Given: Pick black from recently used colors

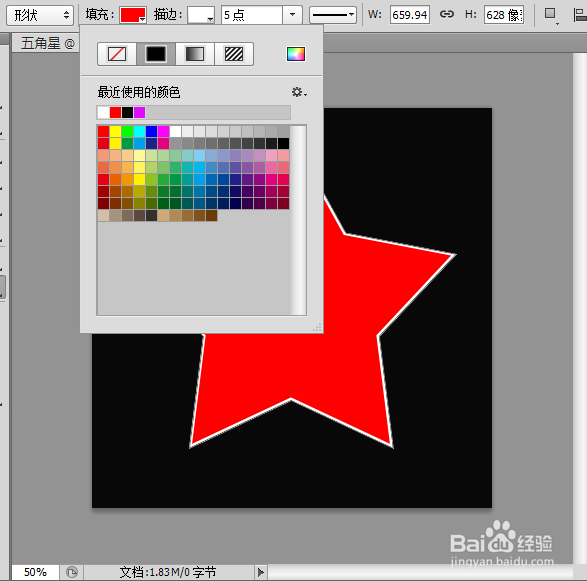Looking at the screenshot, I should tap(127, 112).
